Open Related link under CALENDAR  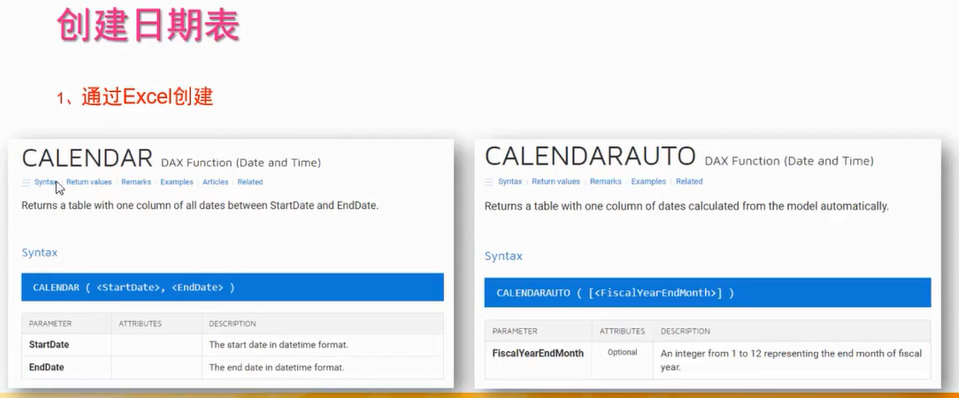[250, 182]
